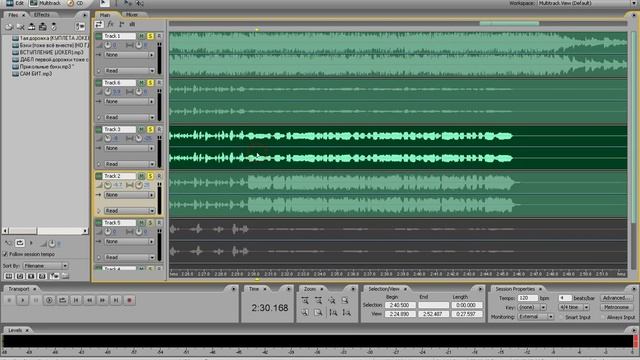Click the Selection Begin 2:40.500 field
The height and width of the screenshot is (360, 640).
(400, 305)
